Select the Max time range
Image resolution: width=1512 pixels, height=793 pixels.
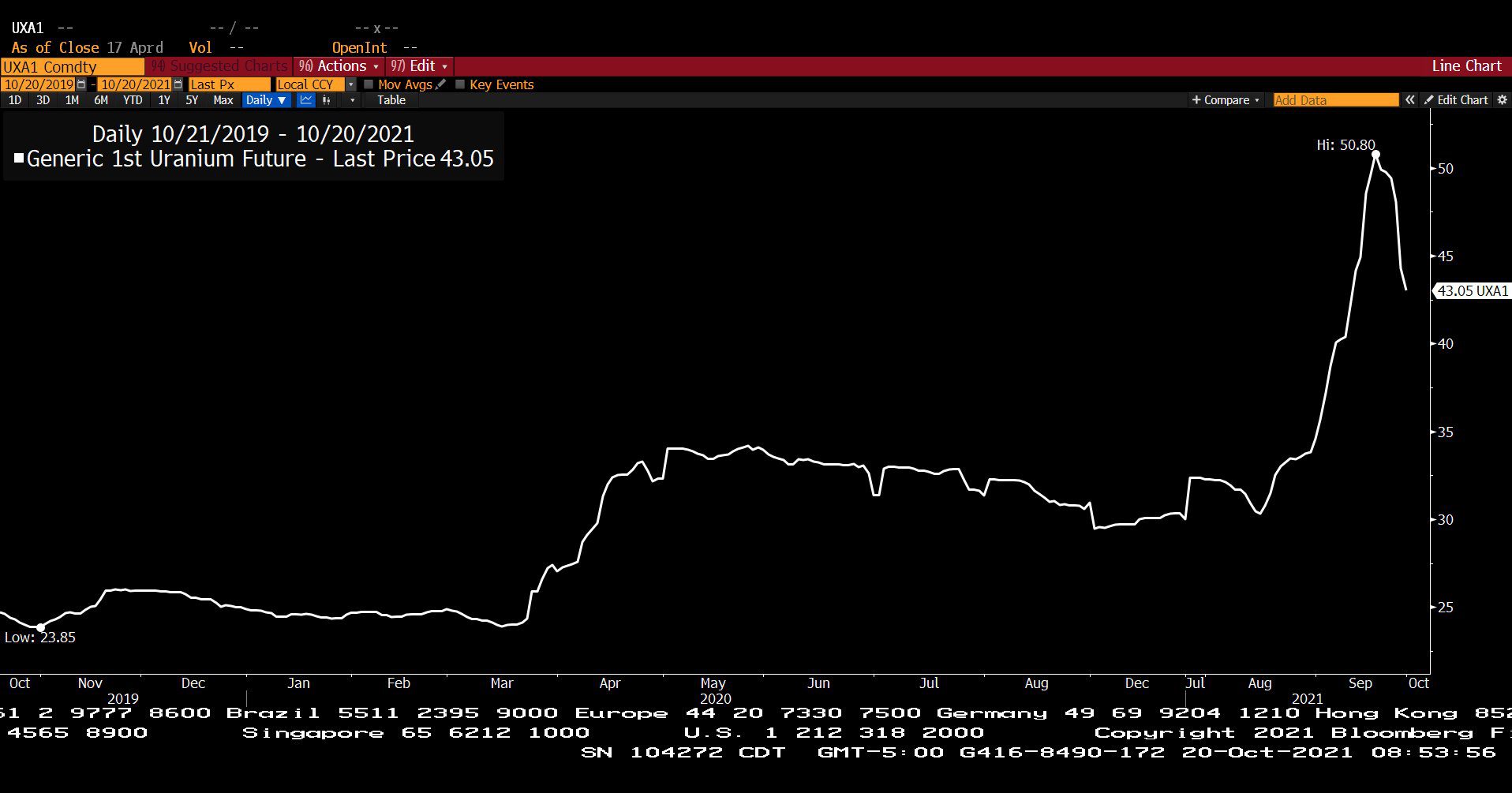[223, 100]
